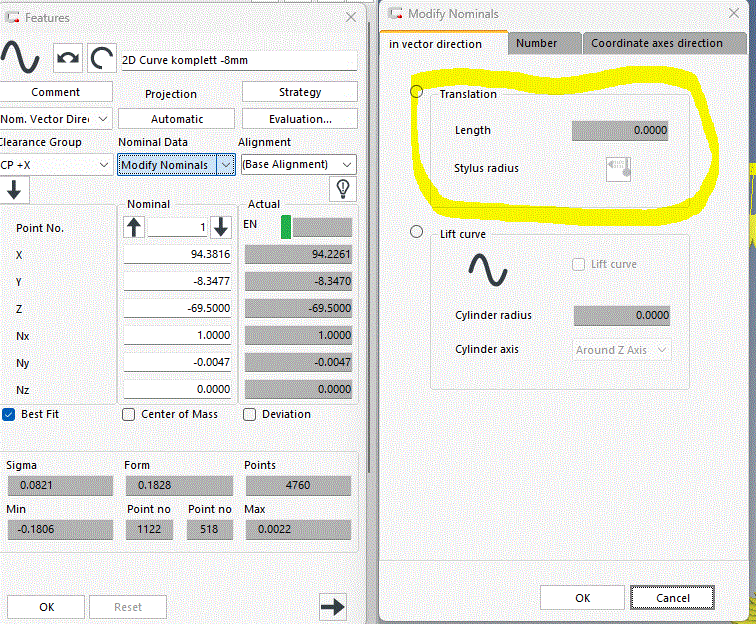756x624 pixels.
Task: Enable the Center of Mass checkbox
Action: click(x=128, y=414)
